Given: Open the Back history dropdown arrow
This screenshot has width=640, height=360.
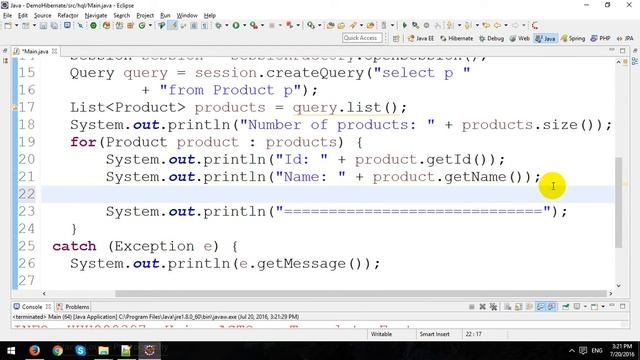Looking at the screenshot, I should 506,25.
